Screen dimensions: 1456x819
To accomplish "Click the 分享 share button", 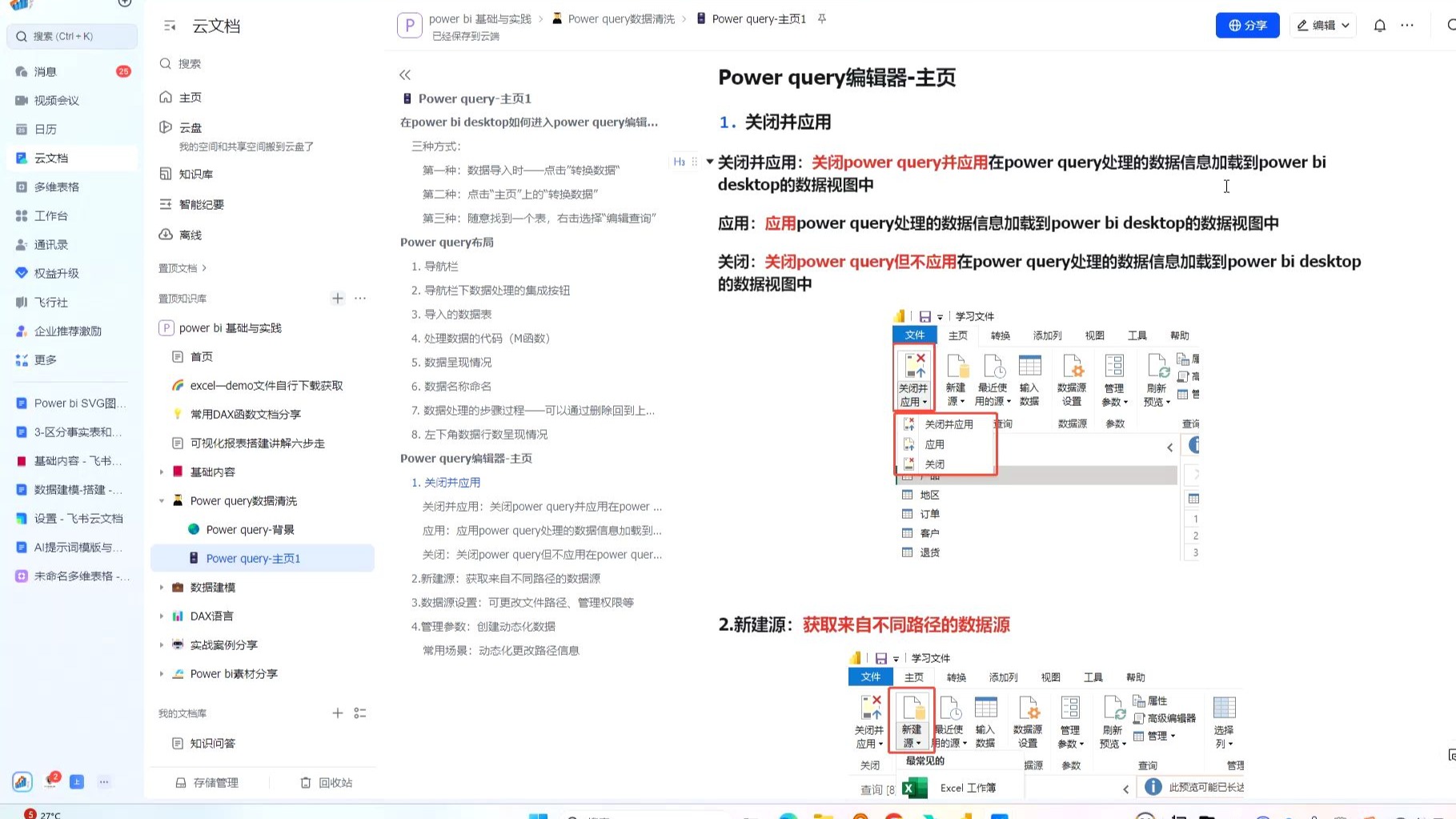I will (x=1247, y=26).
